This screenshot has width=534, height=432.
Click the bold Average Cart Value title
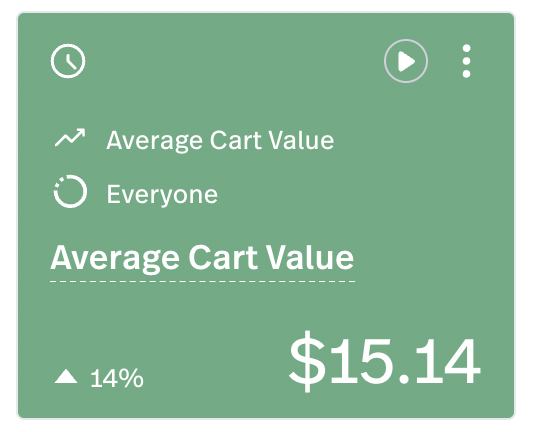point(202,258)
